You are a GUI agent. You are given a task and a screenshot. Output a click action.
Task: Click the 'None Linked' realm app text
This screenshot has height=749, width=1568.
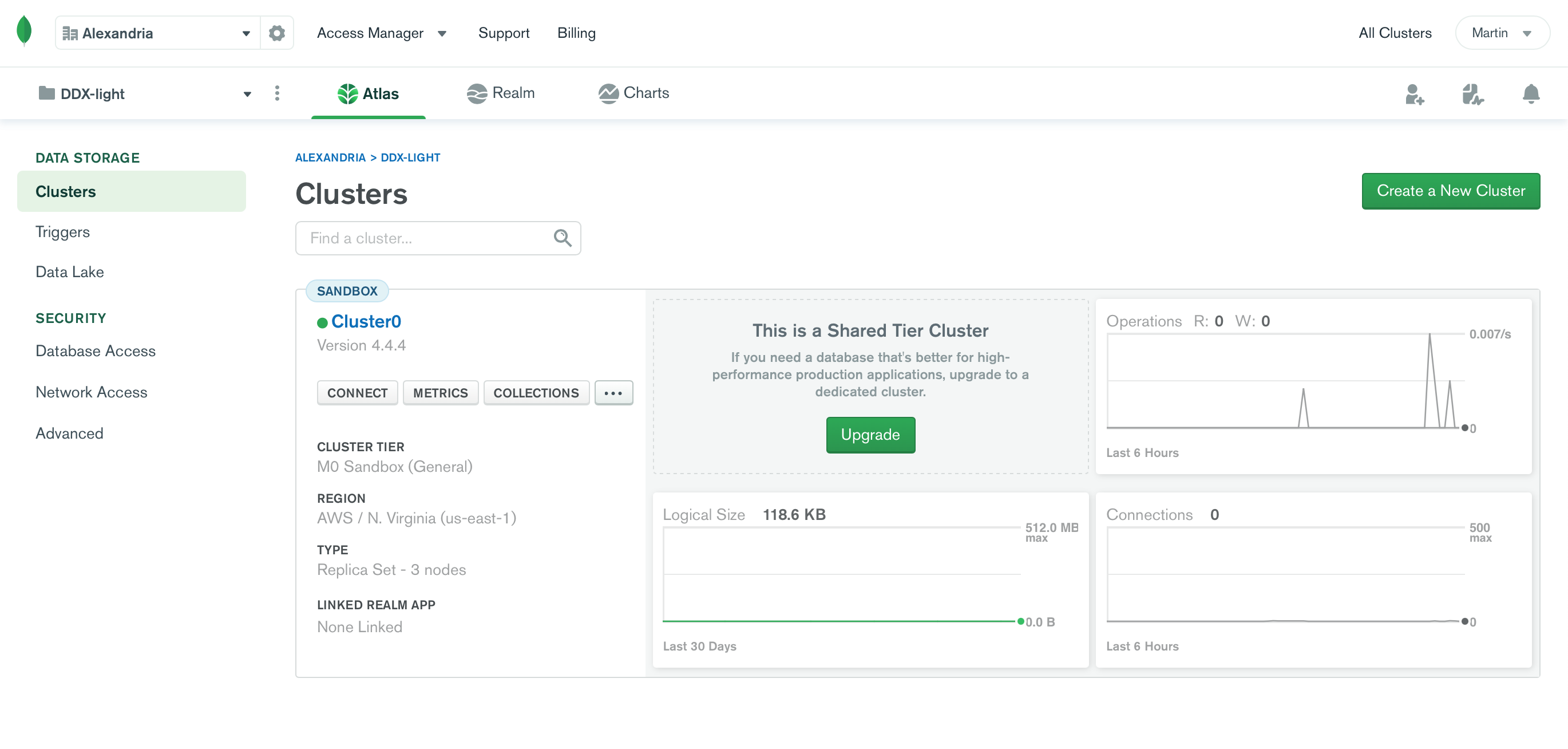point(360,626)
